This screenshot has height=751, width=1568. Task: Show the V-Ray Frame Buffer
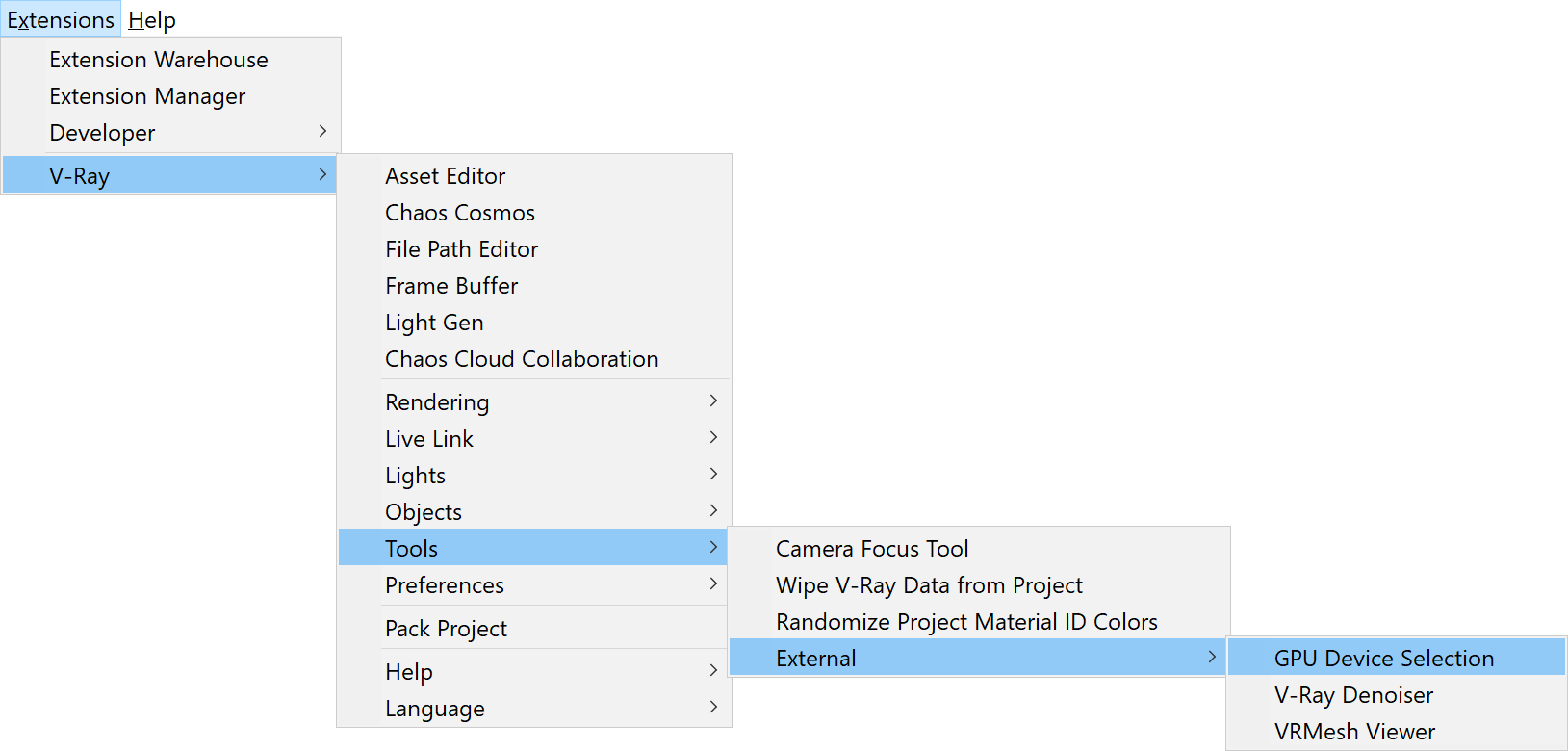[x=534, y=286]
